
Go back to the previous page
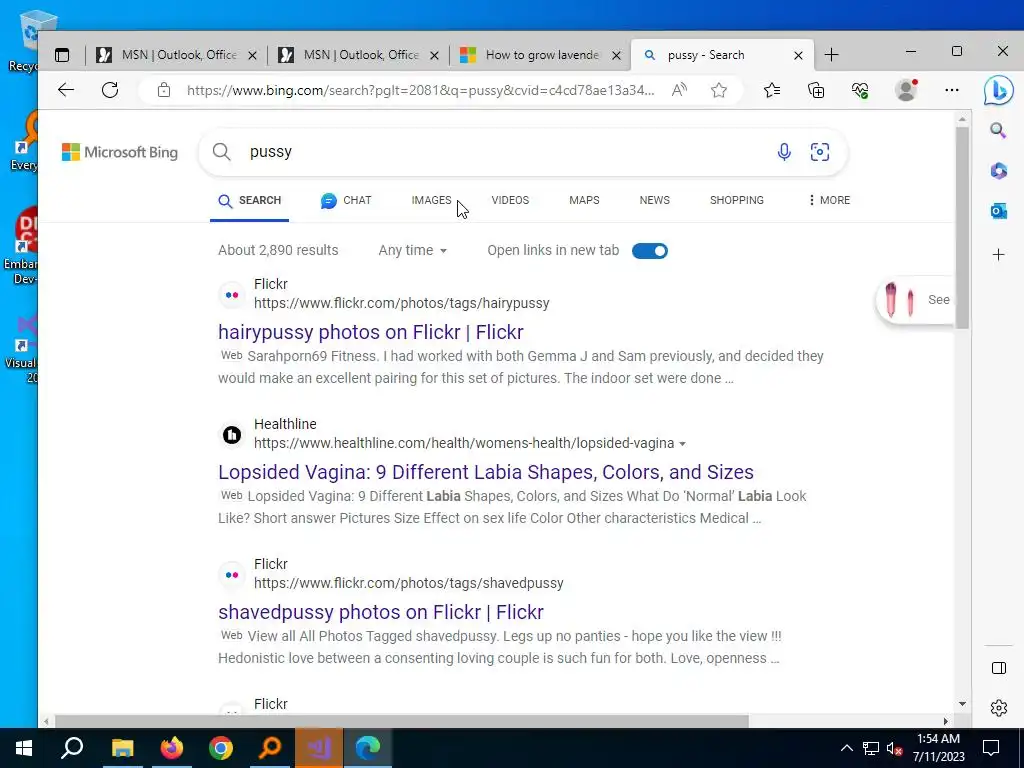[66, 90]
